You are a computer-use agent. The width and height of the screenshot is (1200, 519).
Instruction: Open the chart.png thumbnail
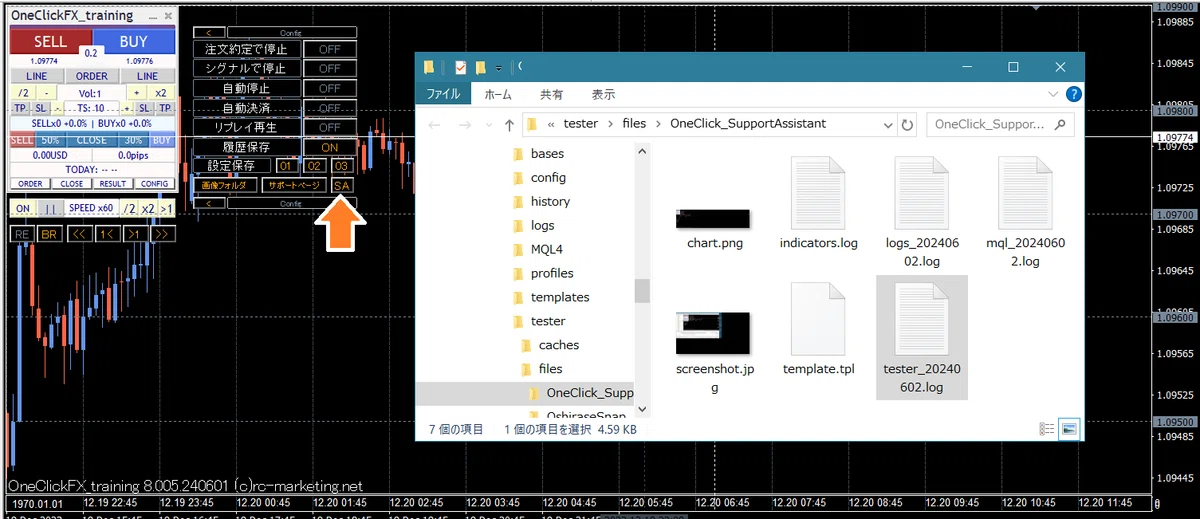tap(713, 218)
